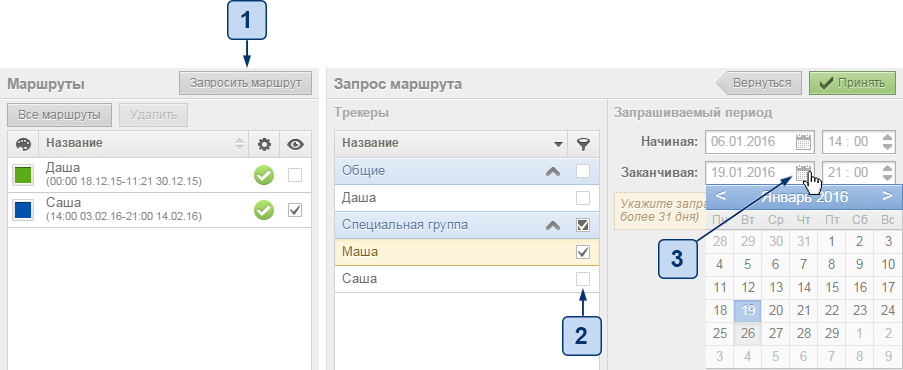Collapse the Общие group chevron
Image resolution: width=903 pixels, height=370 pixels.
pos(553,171)
